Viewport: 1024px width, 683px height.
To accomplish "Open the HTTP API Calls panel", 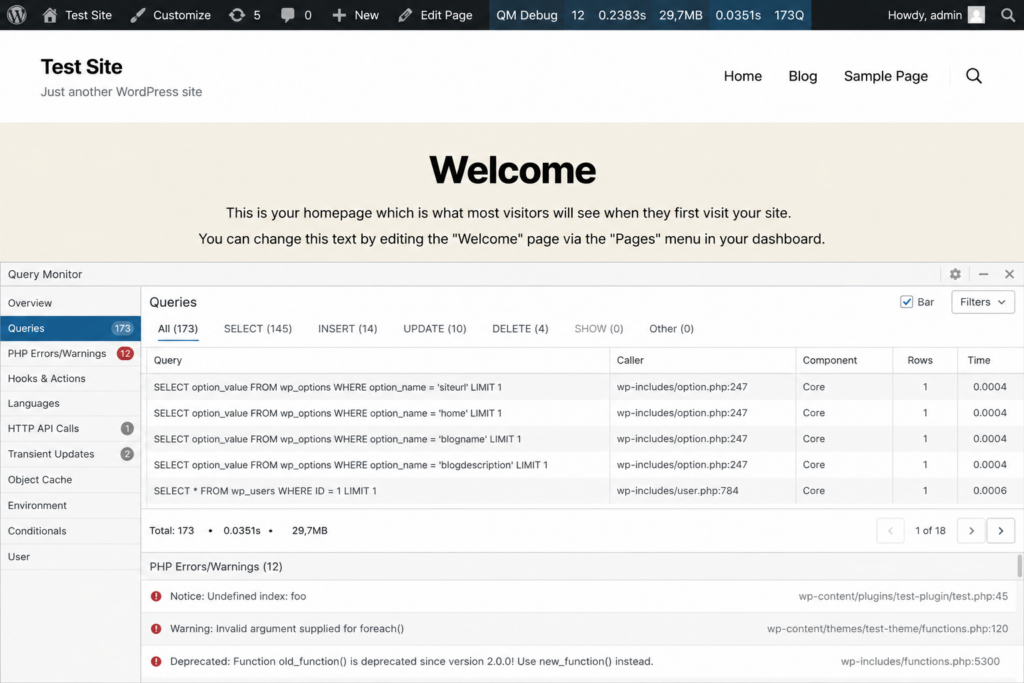I will pyautogui.click(x=71, y=428).
